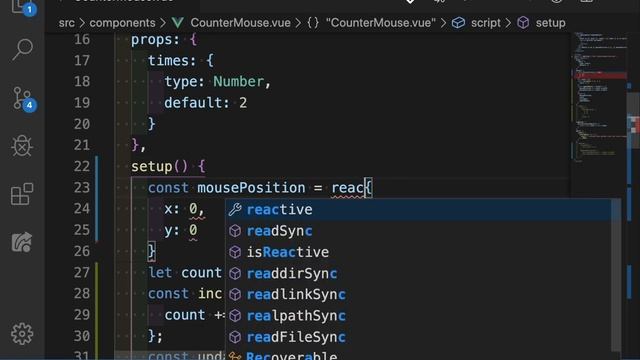
Task: Select the setup breadcrumb
Action: [x=551, y=23]
